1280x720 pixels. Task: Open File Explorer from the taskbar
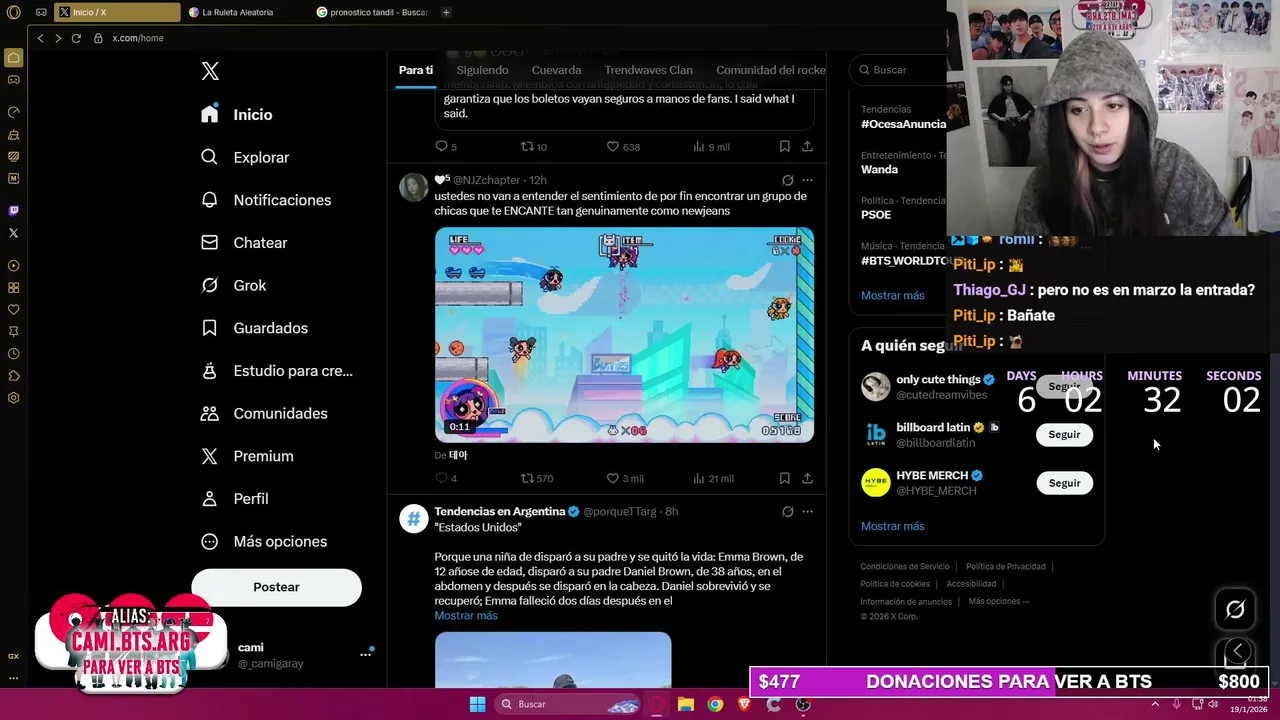(x=686, y=704)
